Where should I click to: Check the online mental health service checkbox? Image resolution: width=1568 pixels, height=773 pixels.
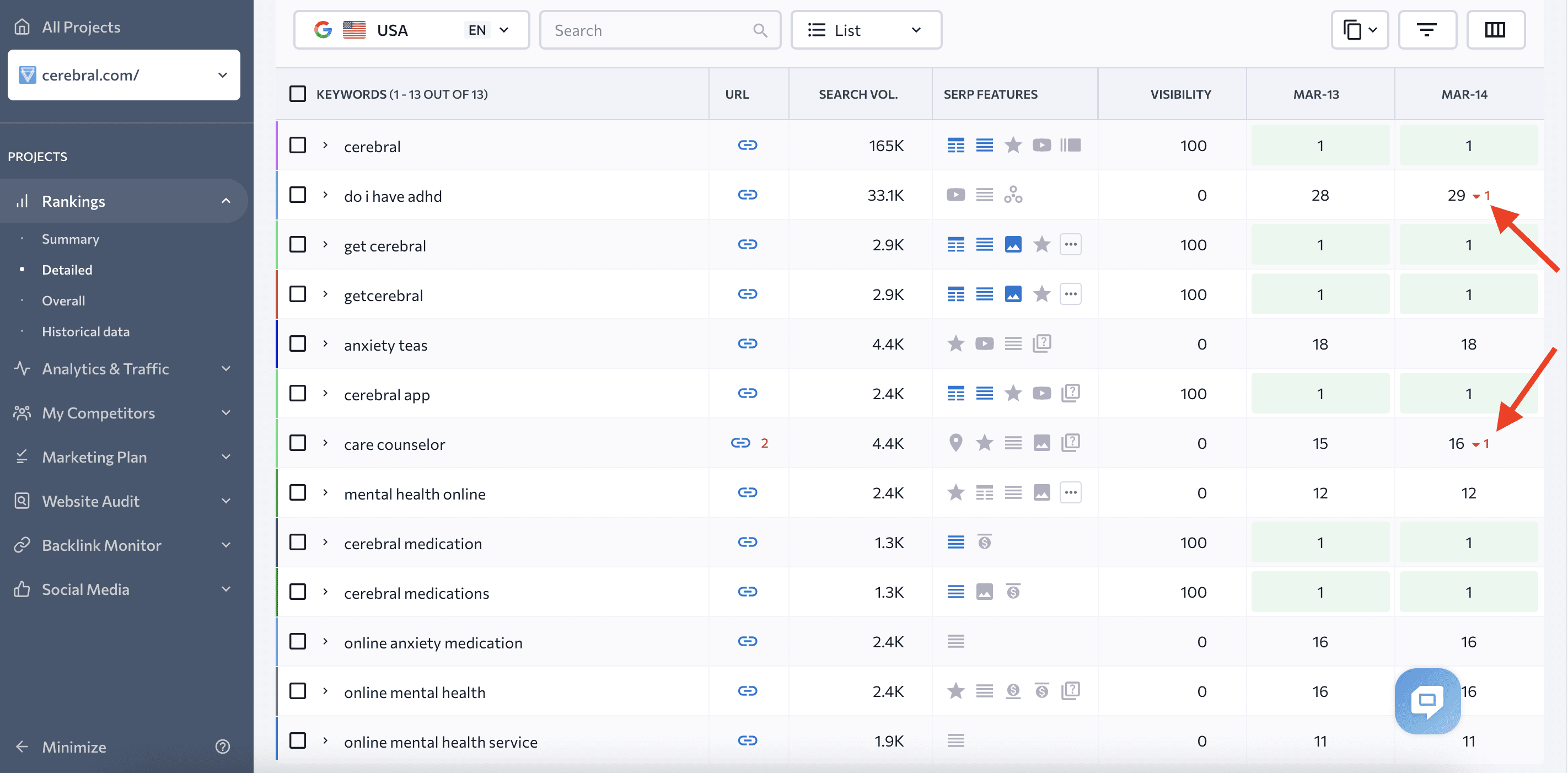click(x=298, y=740)
